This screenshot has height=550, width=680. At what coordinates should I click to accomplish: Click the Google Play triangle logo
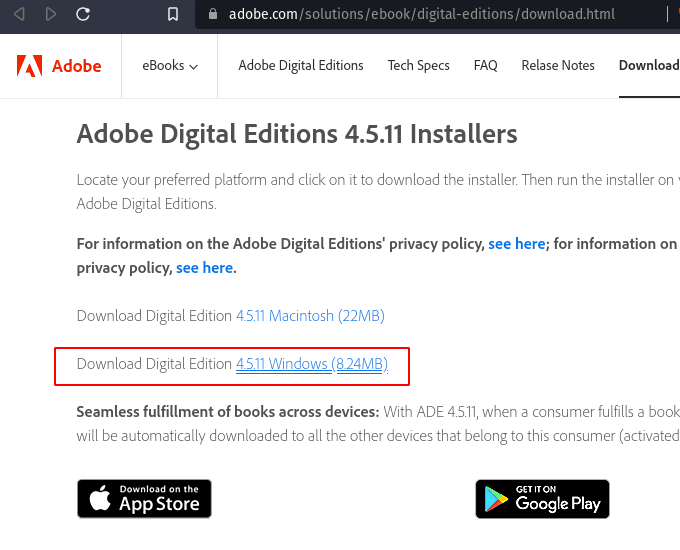[496, 499]
